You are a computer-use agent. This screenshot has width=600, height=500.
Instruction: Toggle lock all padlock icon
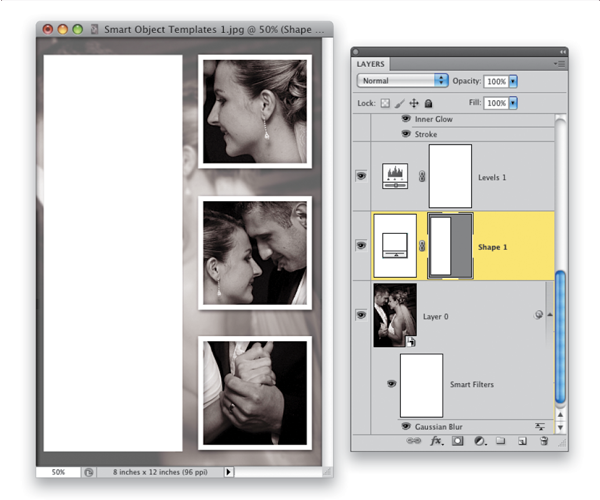coord(429,103)
